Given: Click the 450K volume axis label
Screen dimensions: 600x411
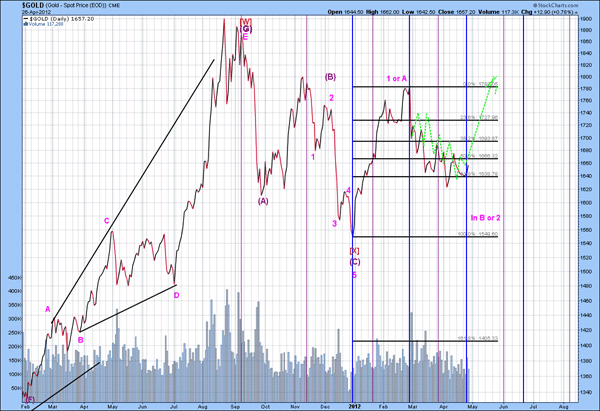Looking at the screenshot, I should (x=13, y=277).
